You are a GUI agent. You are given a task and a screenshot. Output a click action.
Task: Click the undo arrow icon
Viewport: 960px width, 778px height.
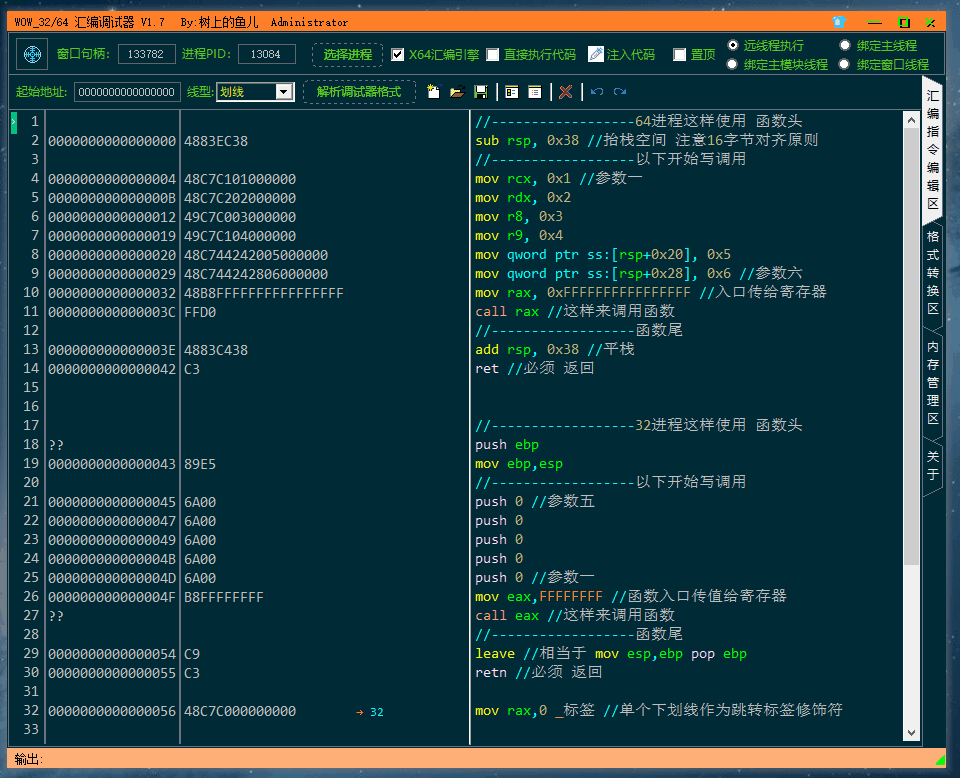coord(597,92)
